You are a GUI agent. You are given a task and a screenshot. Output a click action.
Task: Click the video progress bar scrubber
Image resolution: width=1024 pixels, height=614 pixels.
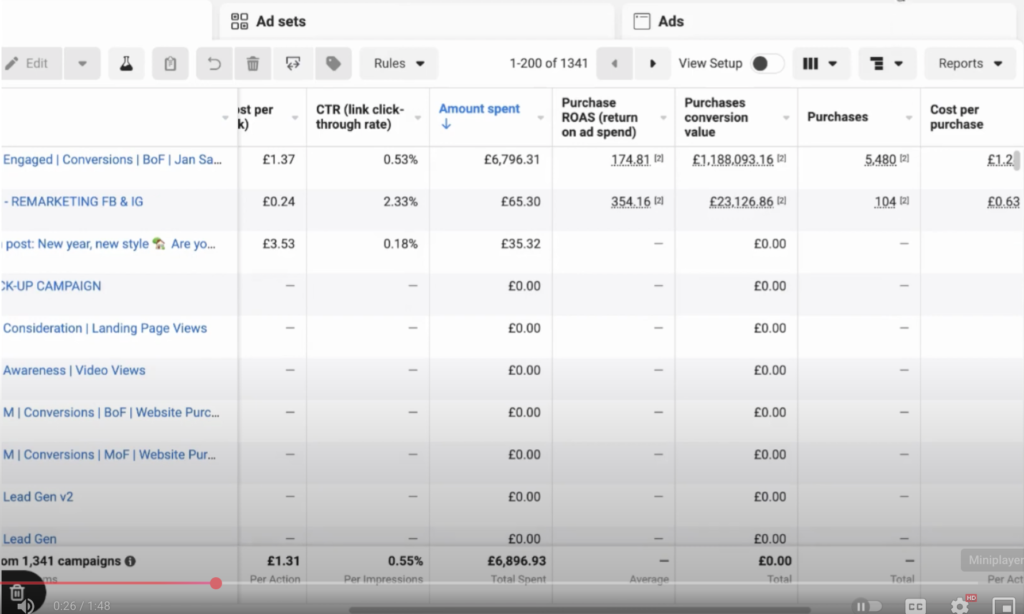click(216, 583)
